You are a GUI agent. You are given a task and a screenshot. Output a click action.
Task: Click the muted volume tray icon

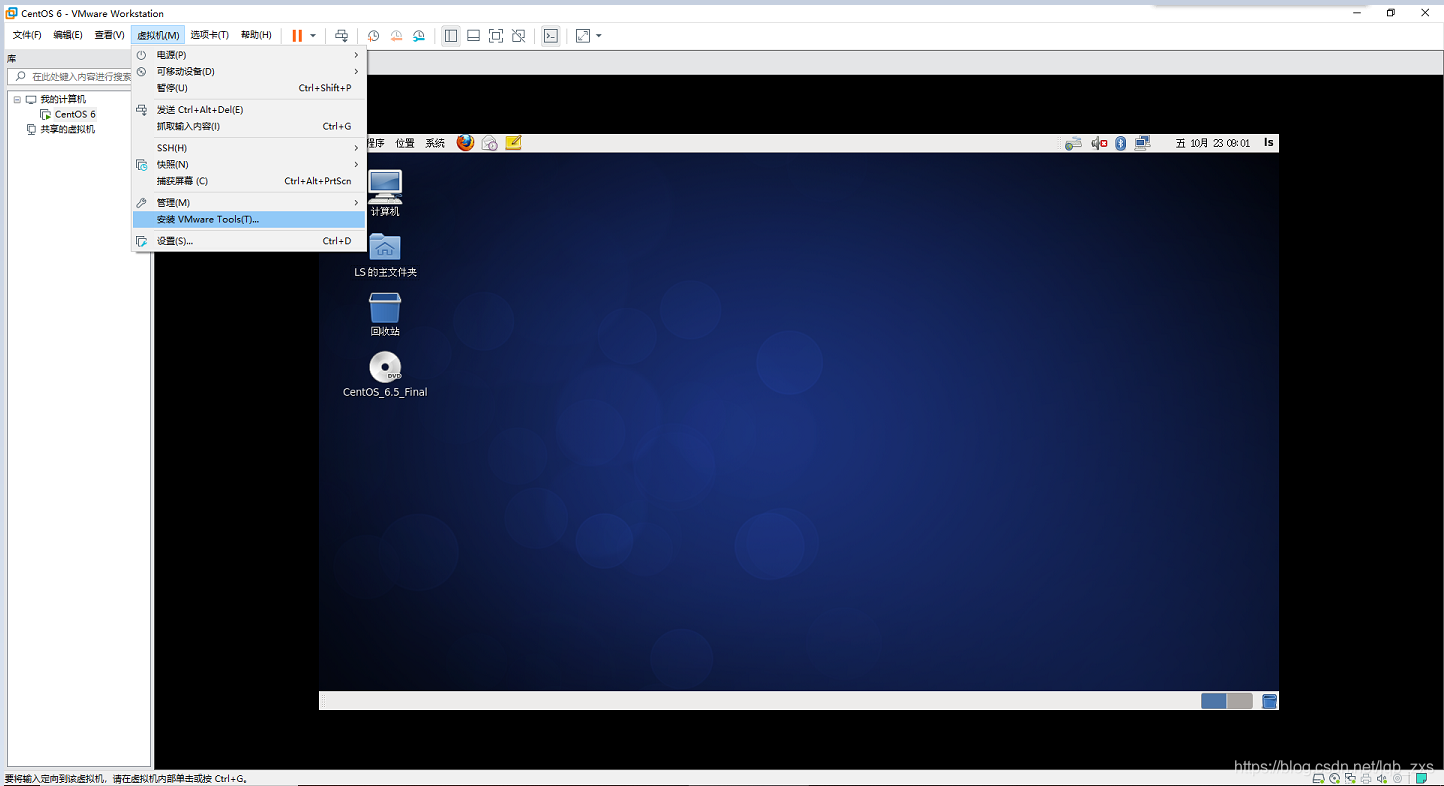click(x=1099, y=143)
